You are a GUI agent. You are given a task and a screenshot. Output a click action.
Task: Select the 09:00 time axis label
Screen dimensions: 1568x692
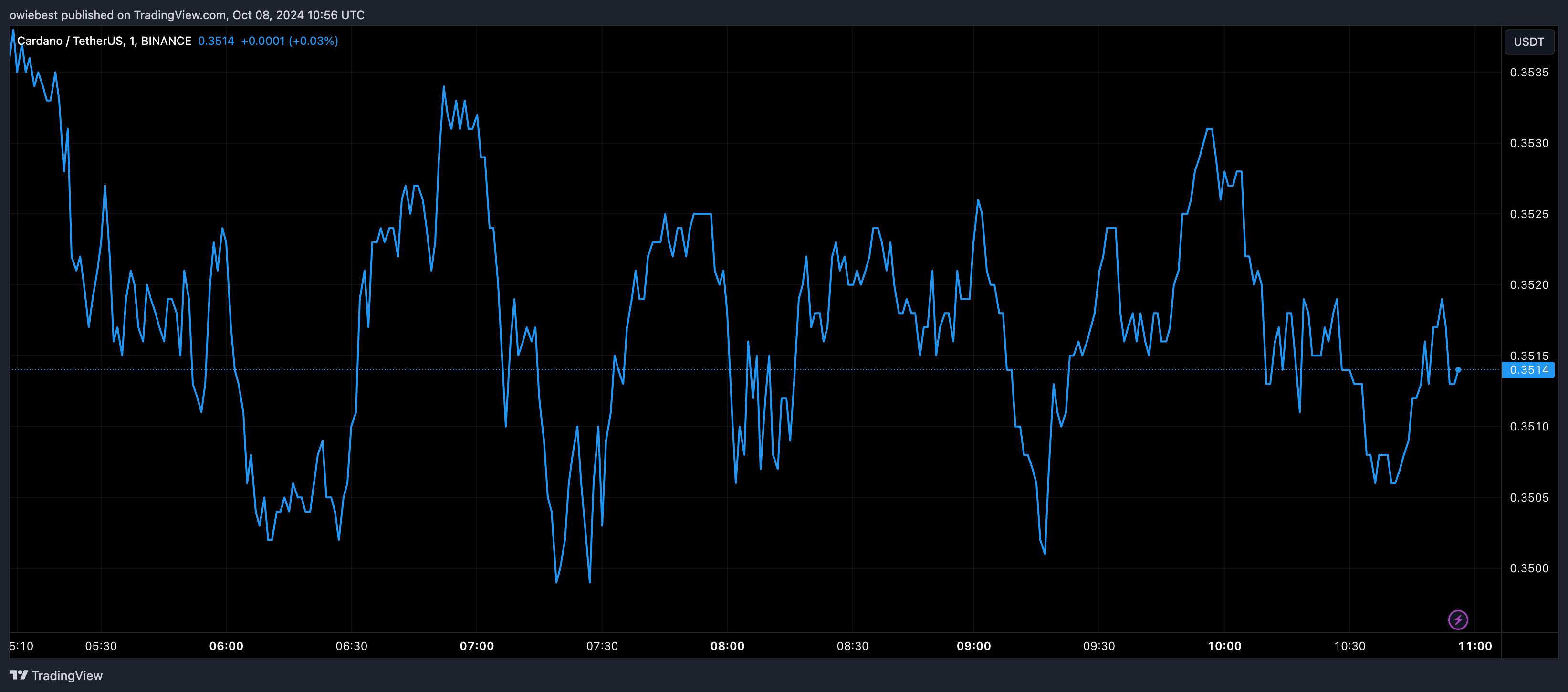tap(973, 646)
